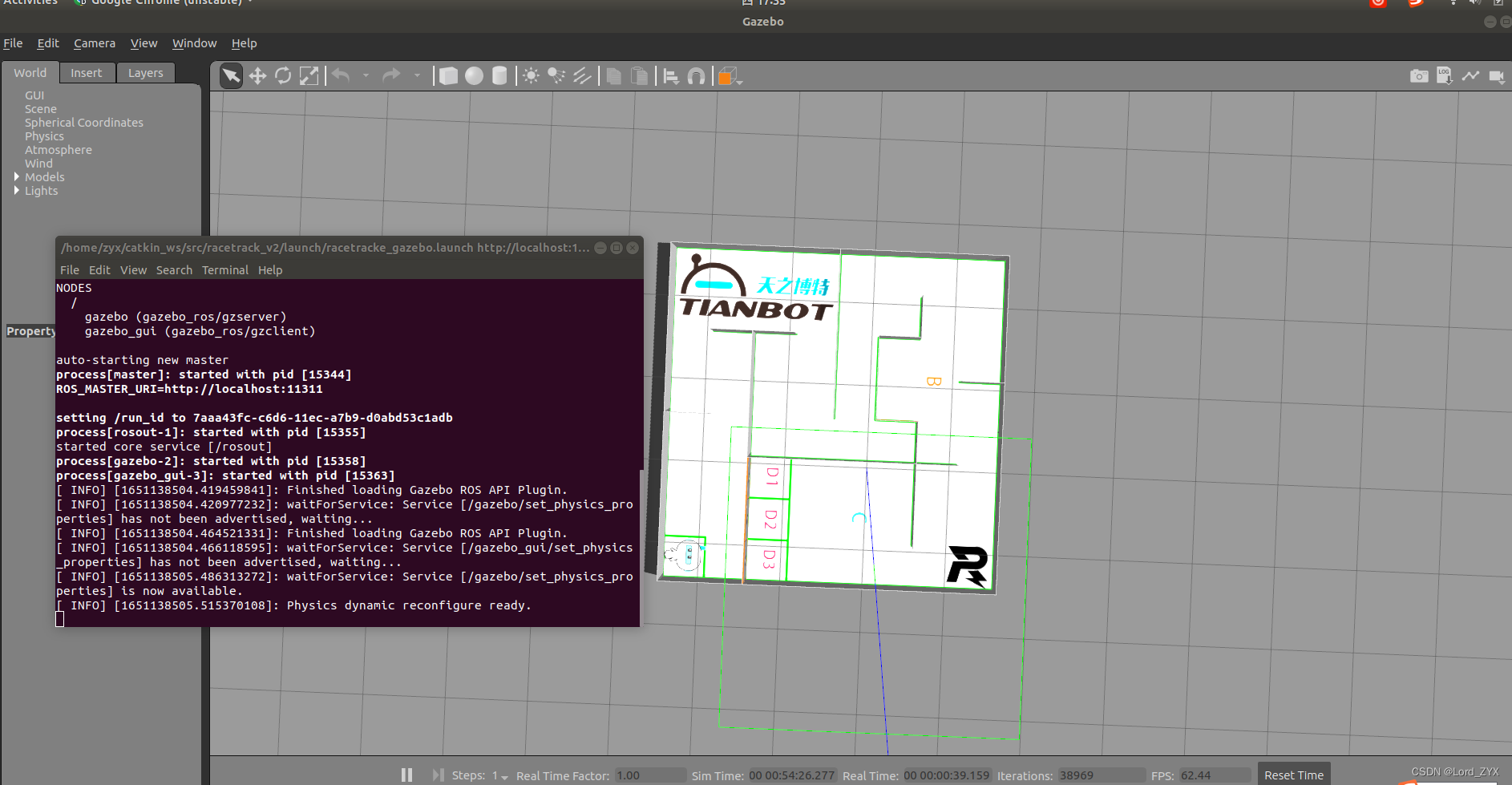Open the Camera menu
The height and width of the screenshot is (785, 1512).
click(94, 43)
